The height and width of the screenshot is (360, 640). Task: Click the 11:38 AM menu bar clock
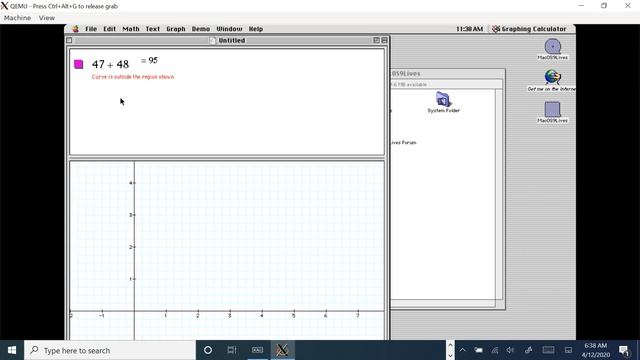pyautogui.click(x=469, y=29)
